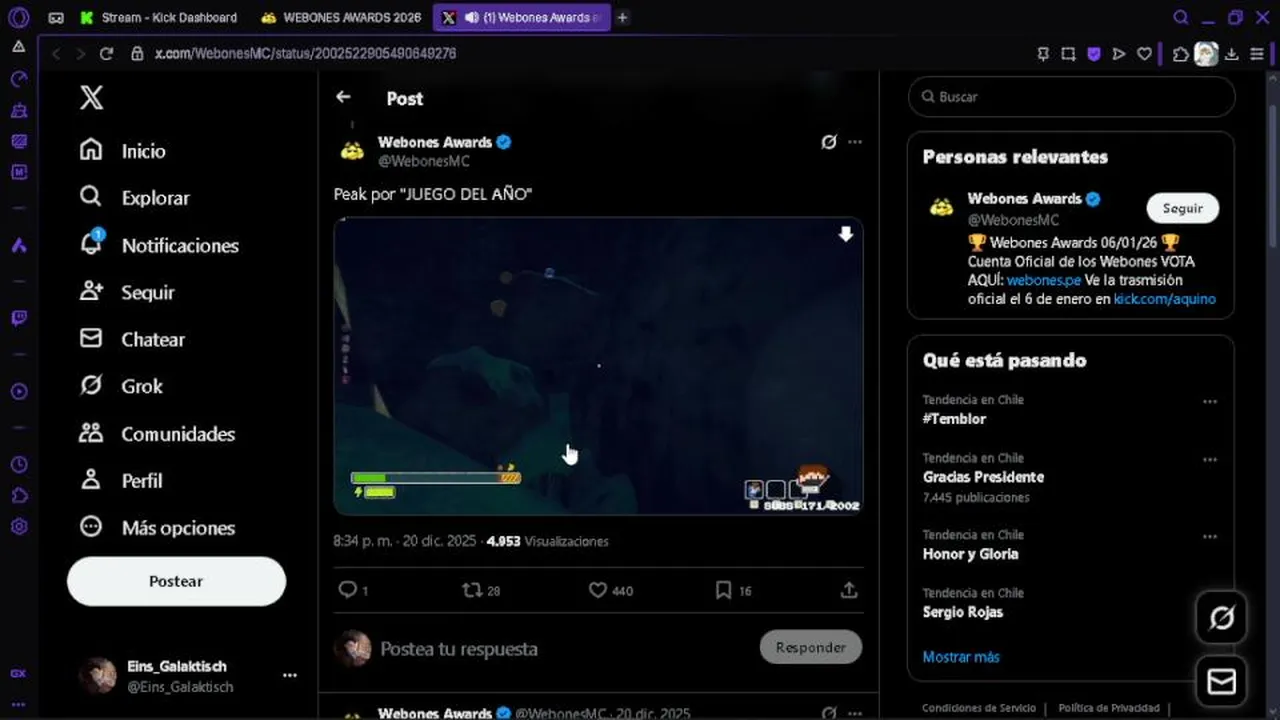1280x720 pixels.
Task: Open History clock icon in Opera sidebar
Action: 18,465
